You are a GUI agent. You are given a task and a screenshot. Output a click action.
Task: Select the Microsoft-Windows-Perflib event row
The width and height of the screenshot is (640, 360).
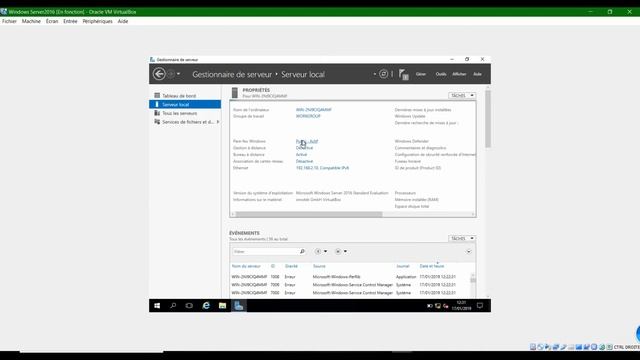(350, 277)
